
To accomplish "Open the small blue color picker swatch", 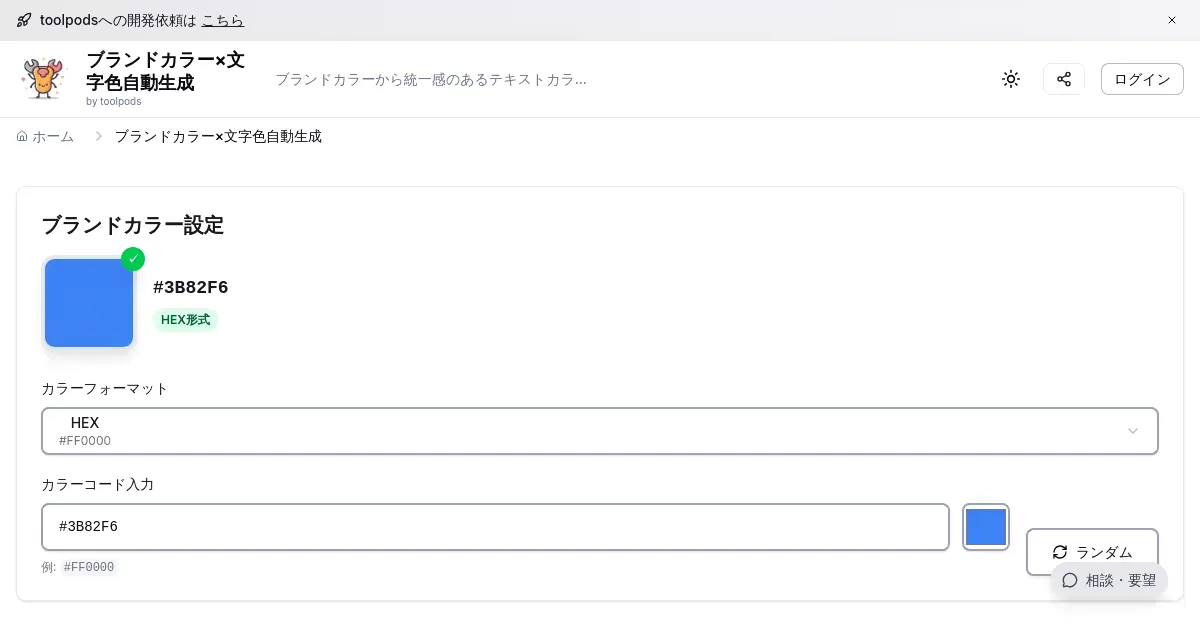I will [986, 527].
